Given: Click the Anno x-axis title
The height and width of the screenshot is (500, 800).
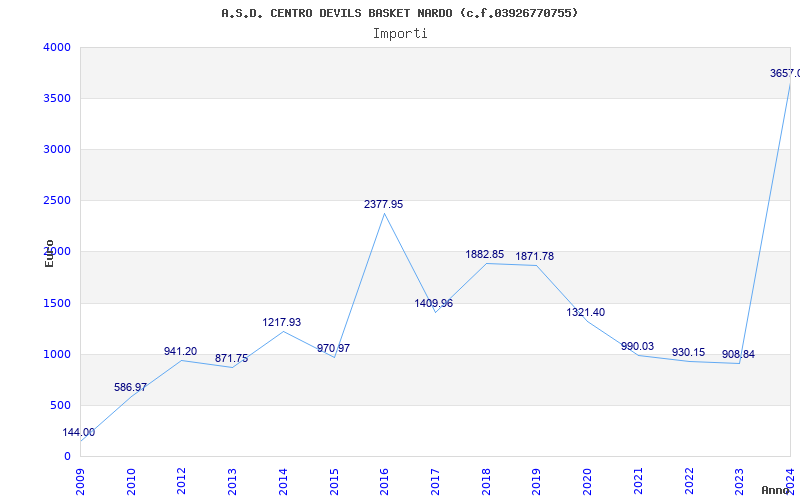Looking at the screenshot, I should click(776, 490).
